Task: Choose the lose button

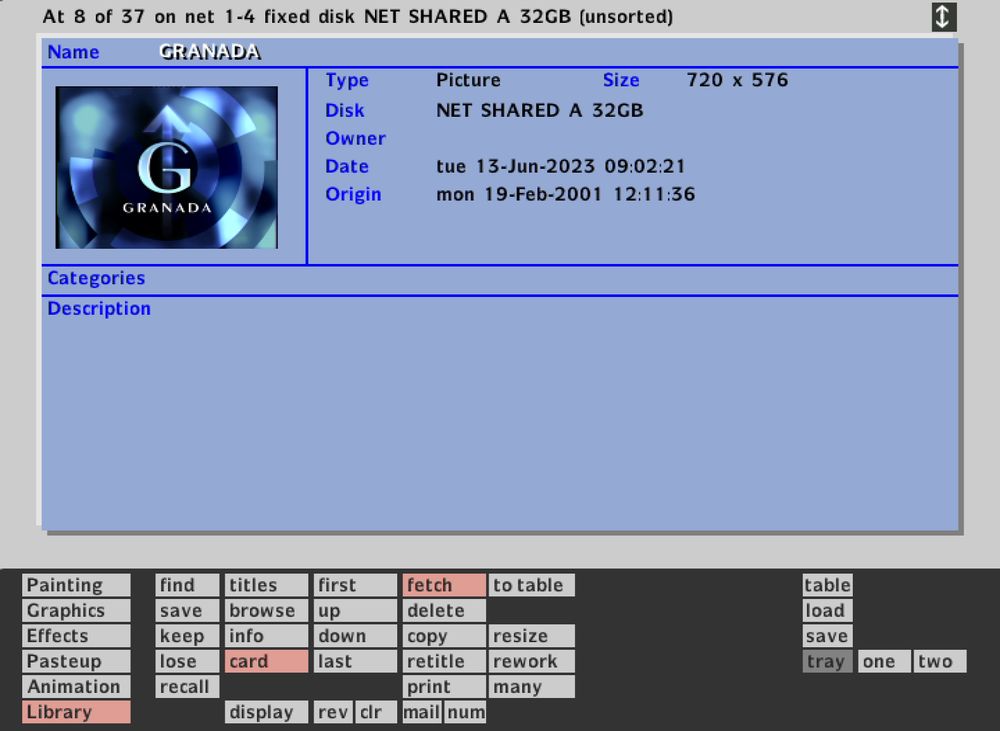Action: click(x=187, y=661)
